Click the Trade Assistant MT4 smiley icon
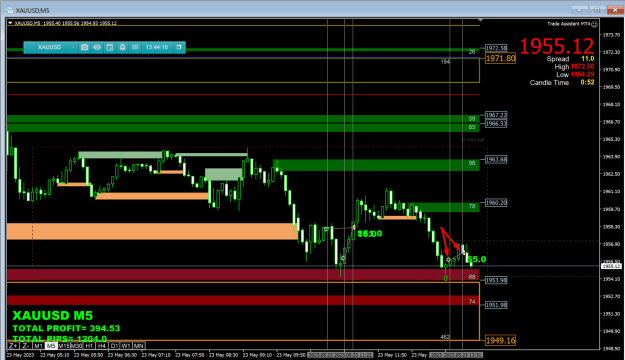The width and height of the screenshot is (625, 360). [594, 24]
